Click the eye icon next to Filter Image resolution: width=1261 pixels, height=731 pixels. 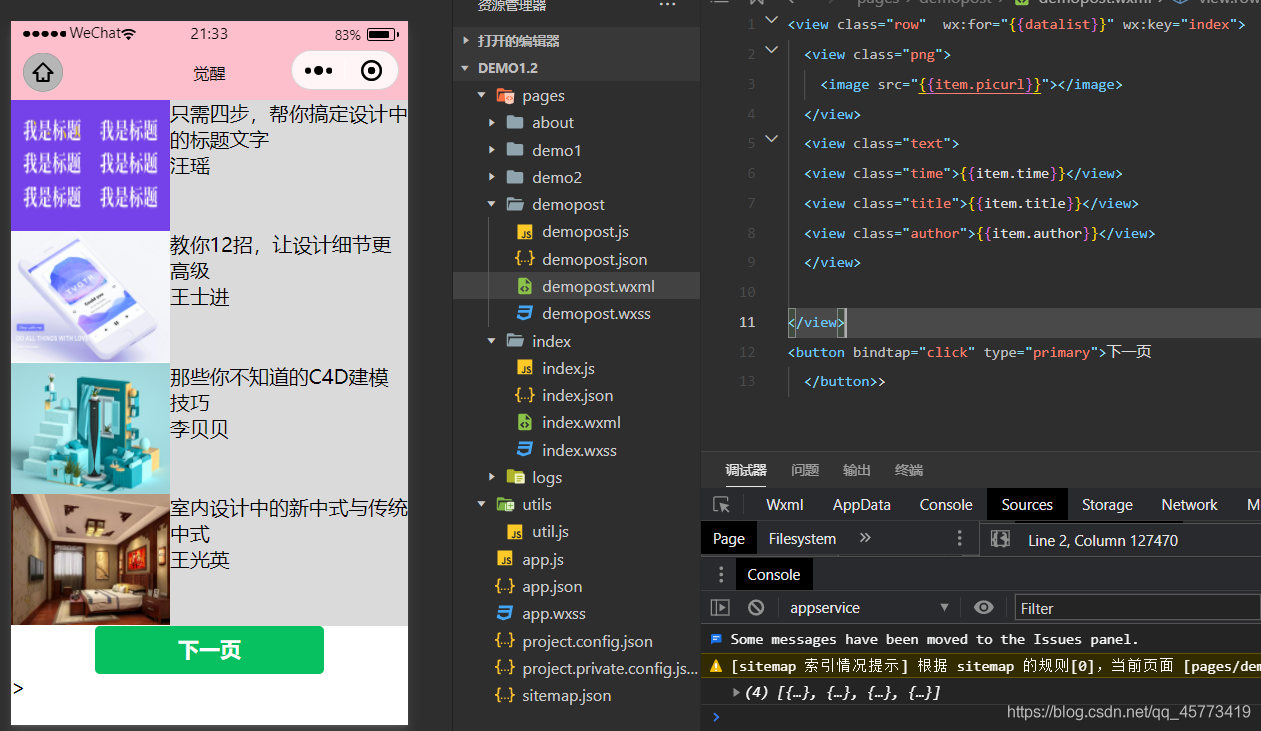[983, 607]
